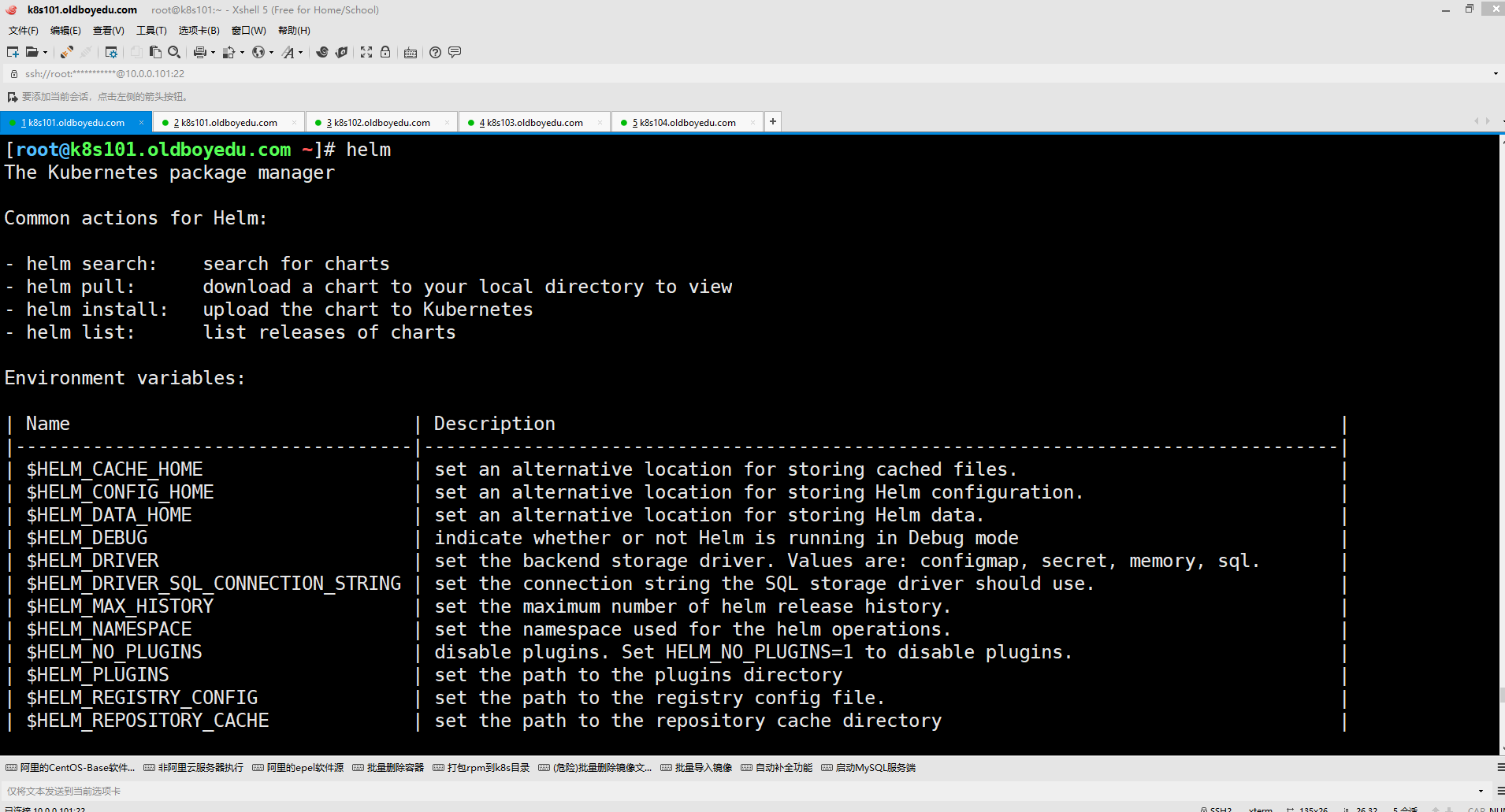Click the reconnect plug icon
Viewport: 1505px width, 812px height.
[x=67, y=52]
